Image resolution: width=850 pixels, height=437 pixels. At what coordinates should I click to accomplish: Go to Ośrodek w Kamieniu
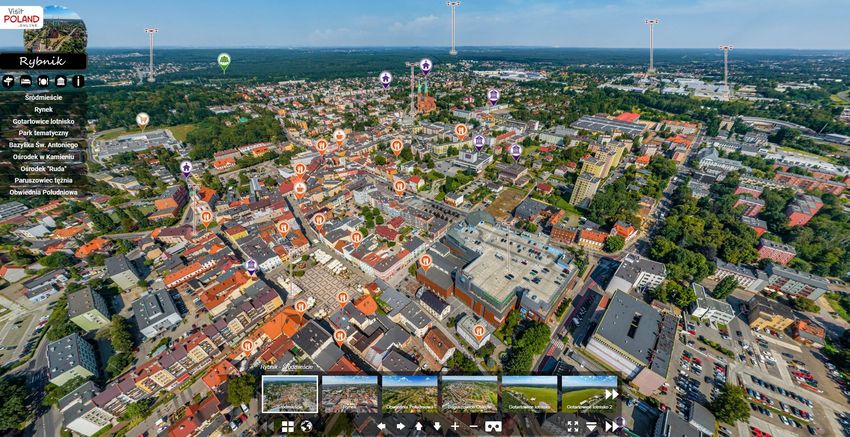click(x=43, y=157)
